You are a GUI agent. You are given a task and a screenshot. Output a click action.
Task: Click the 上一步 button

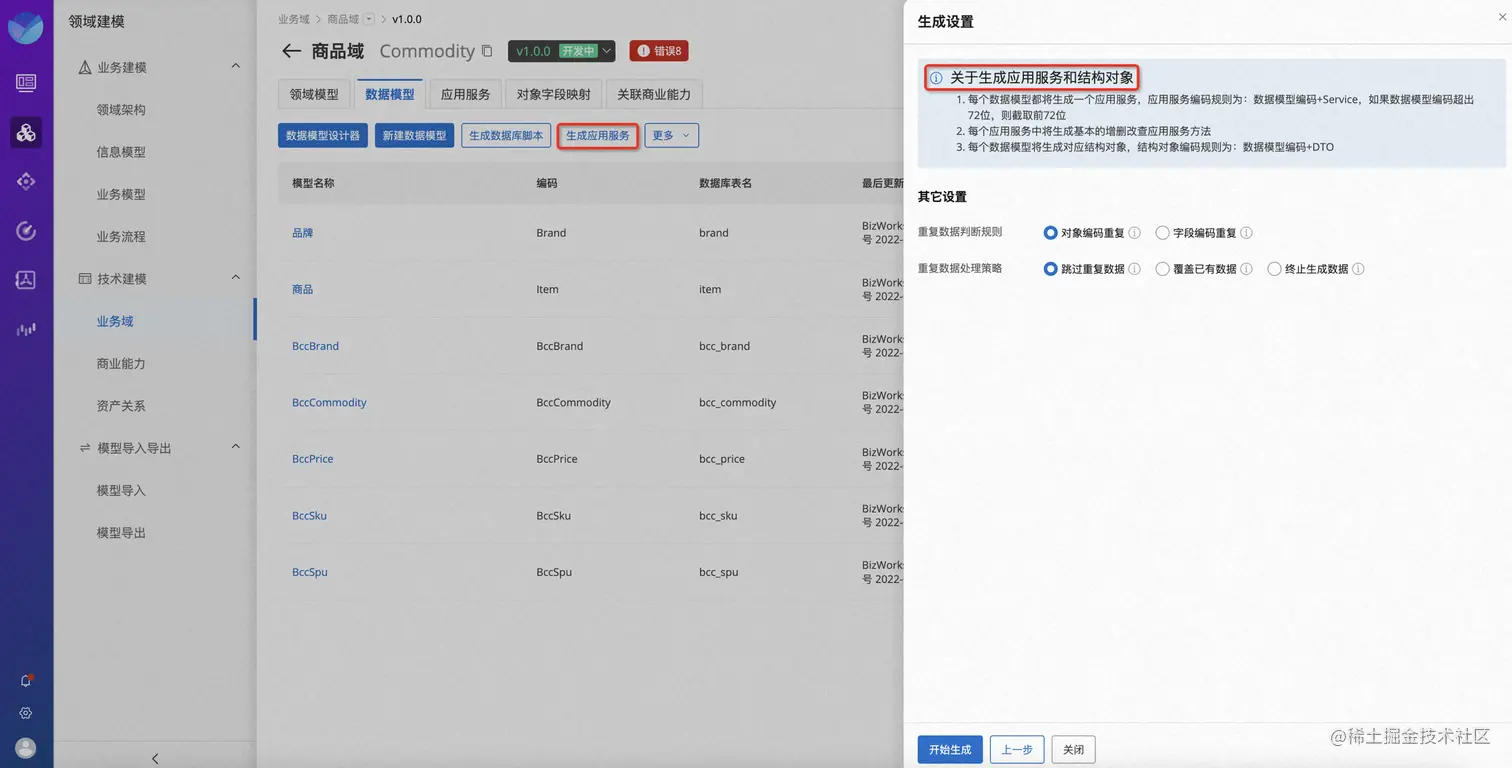pyautogui.click(x=1017, y=749)
